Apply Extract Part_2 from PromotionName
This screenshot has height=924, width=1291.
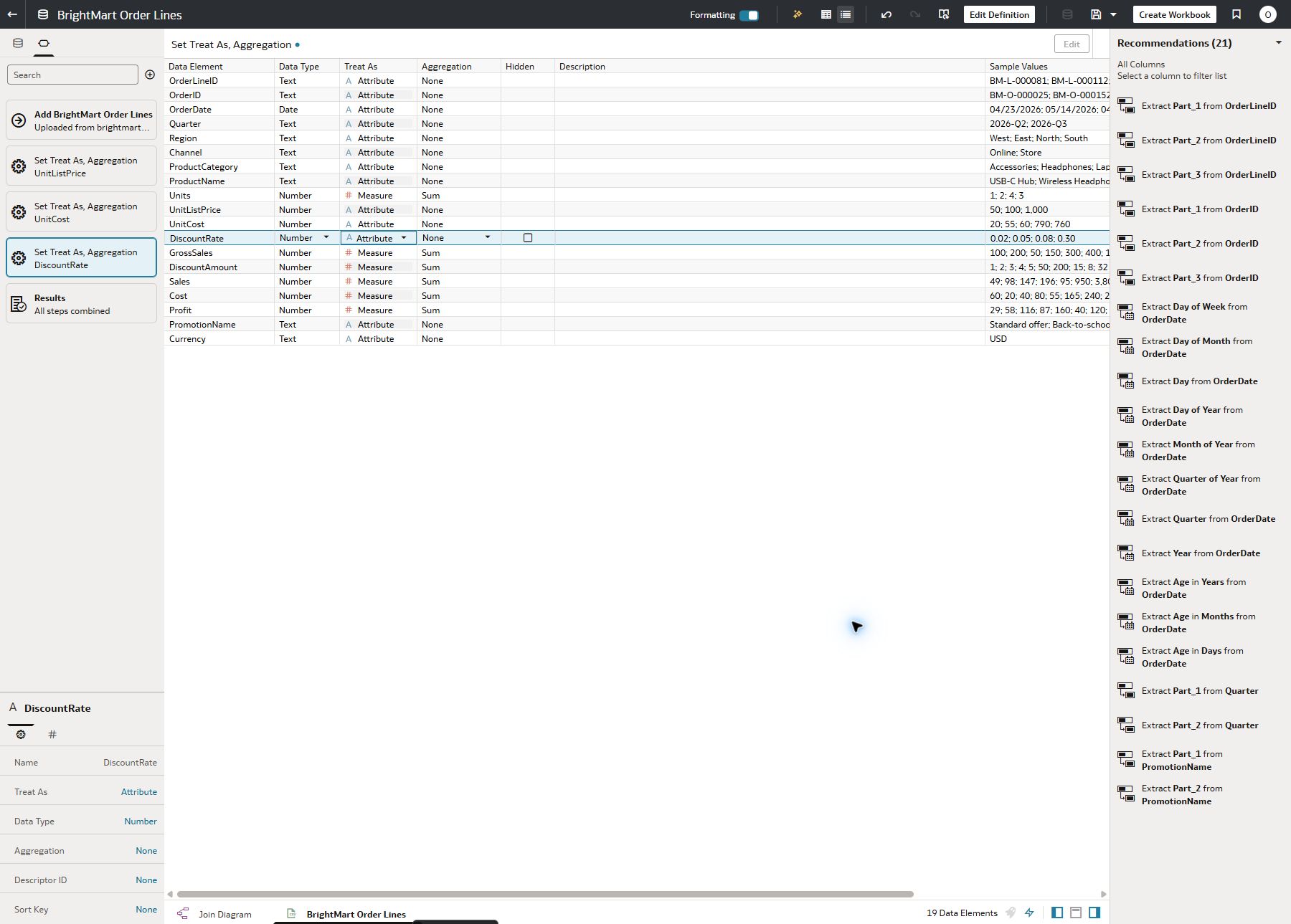tap(1198, 794)
